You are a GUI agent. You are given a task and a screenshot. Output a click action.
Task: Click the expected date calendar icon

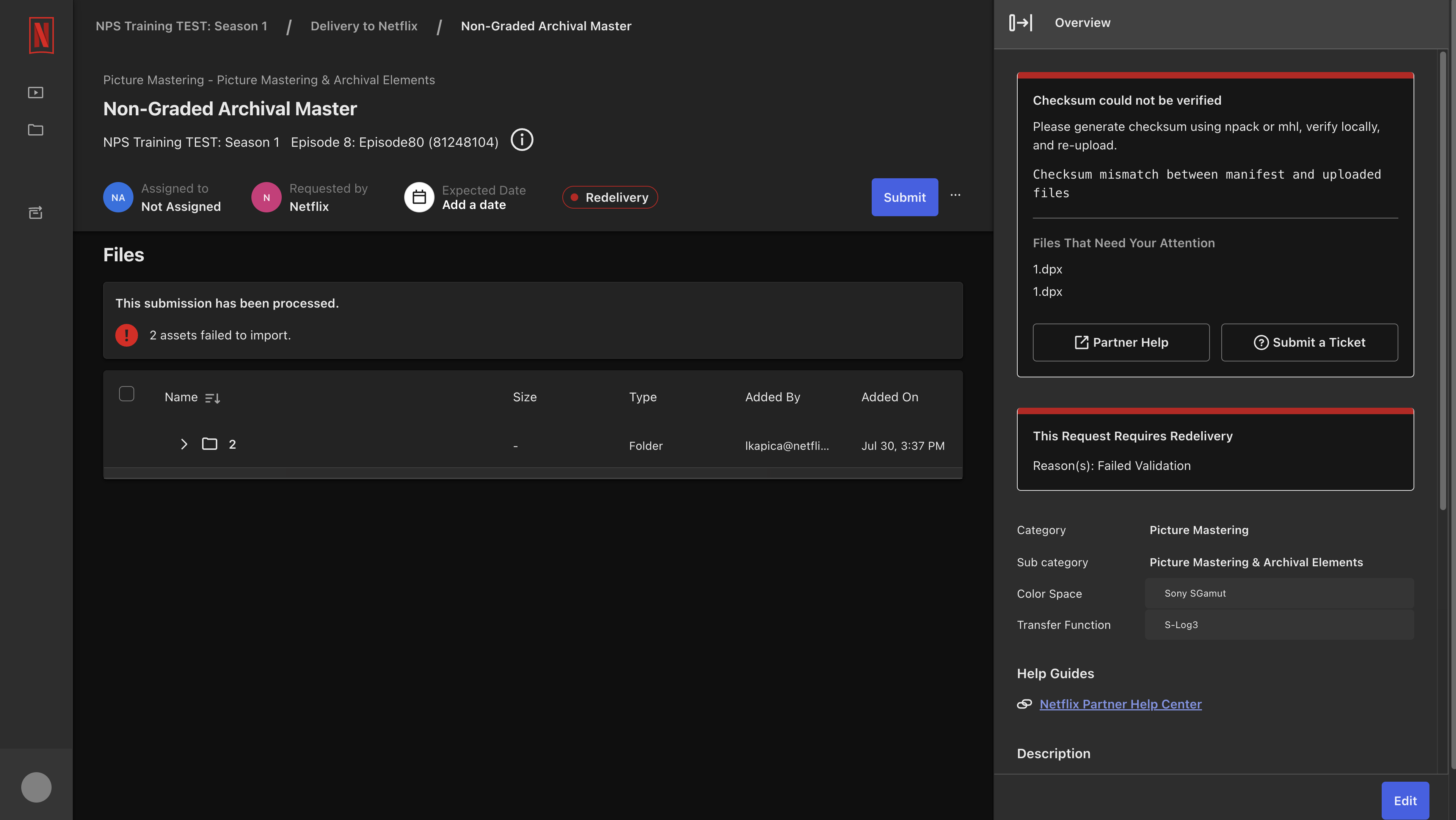tap(419, 197)
